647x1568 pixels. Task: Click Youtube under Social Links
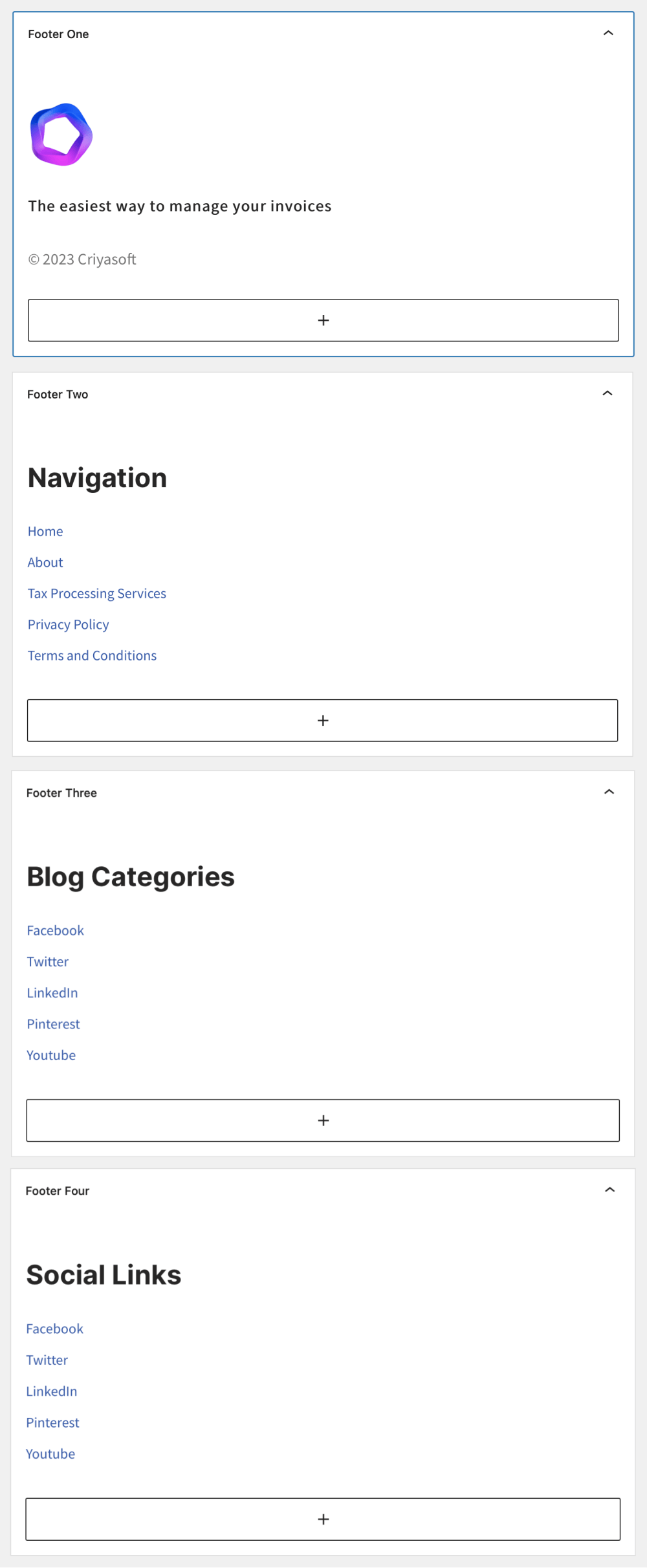[x=50, y=1454]
